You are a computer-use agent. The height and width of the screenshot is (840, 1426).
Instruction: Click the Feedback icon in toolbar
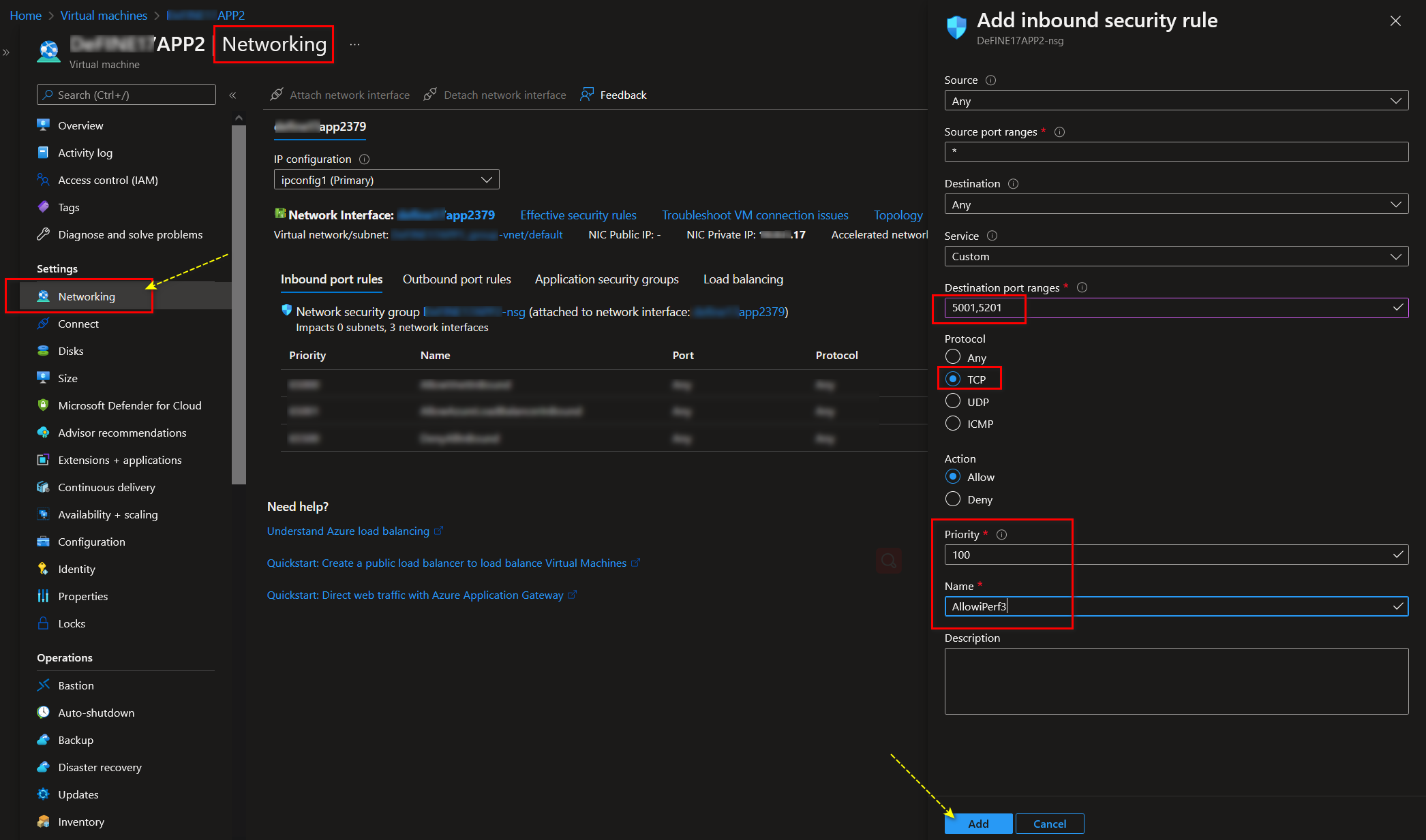587,95
